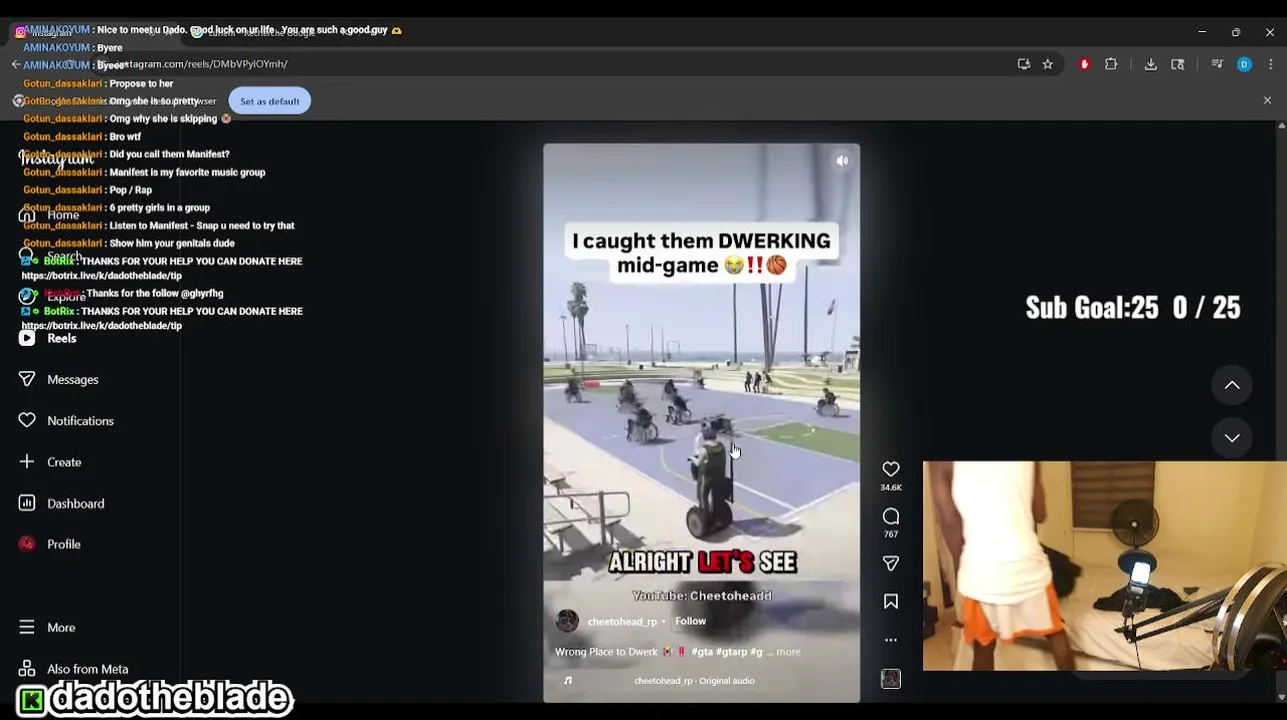The height and width of the screenshot is (720, 1287).
Task: Open the Extensions puzzle icon
Action: pos(1111,64)
